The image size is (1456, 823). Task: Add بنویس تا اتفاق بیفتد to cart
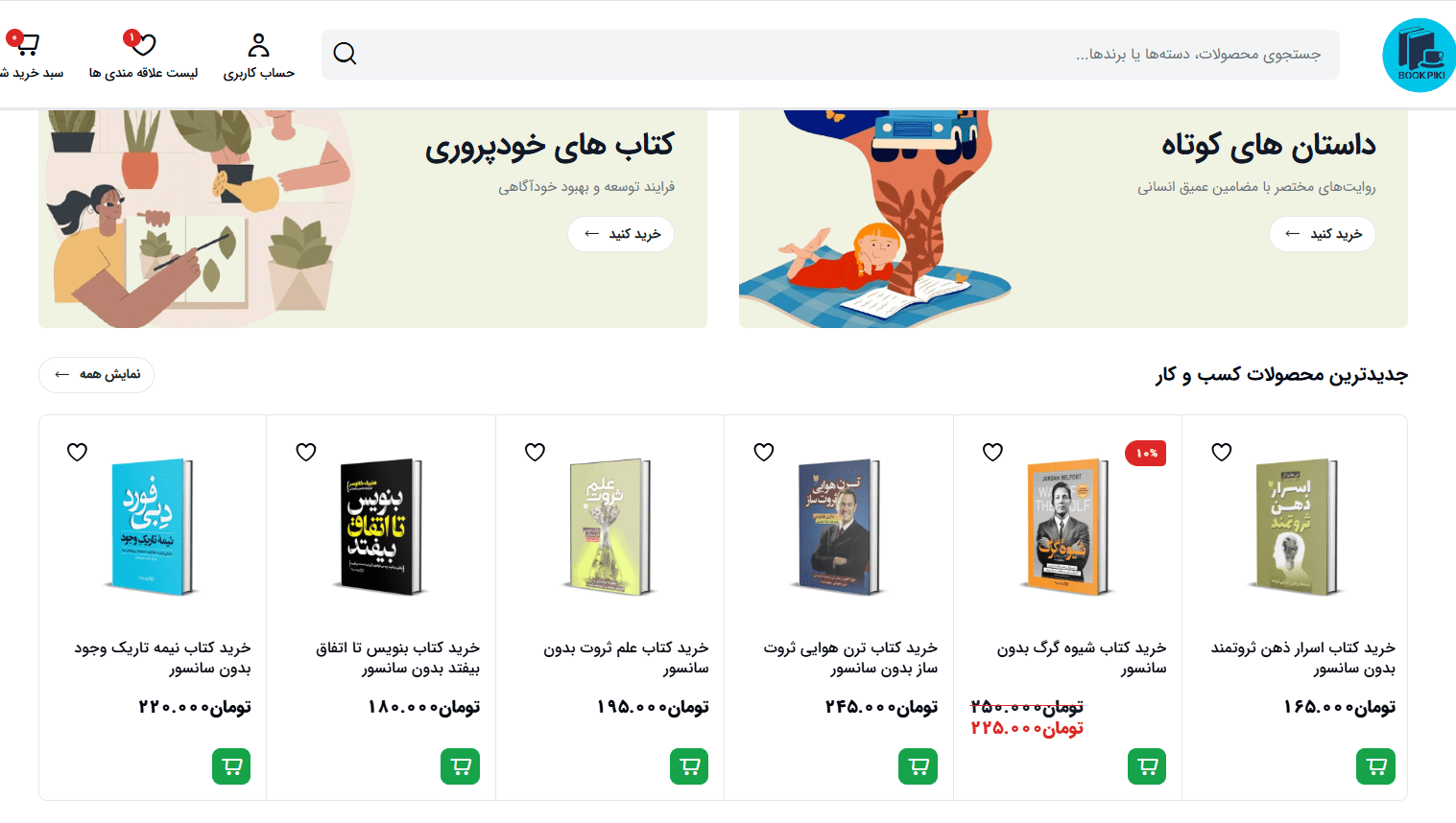click(460, 766)
